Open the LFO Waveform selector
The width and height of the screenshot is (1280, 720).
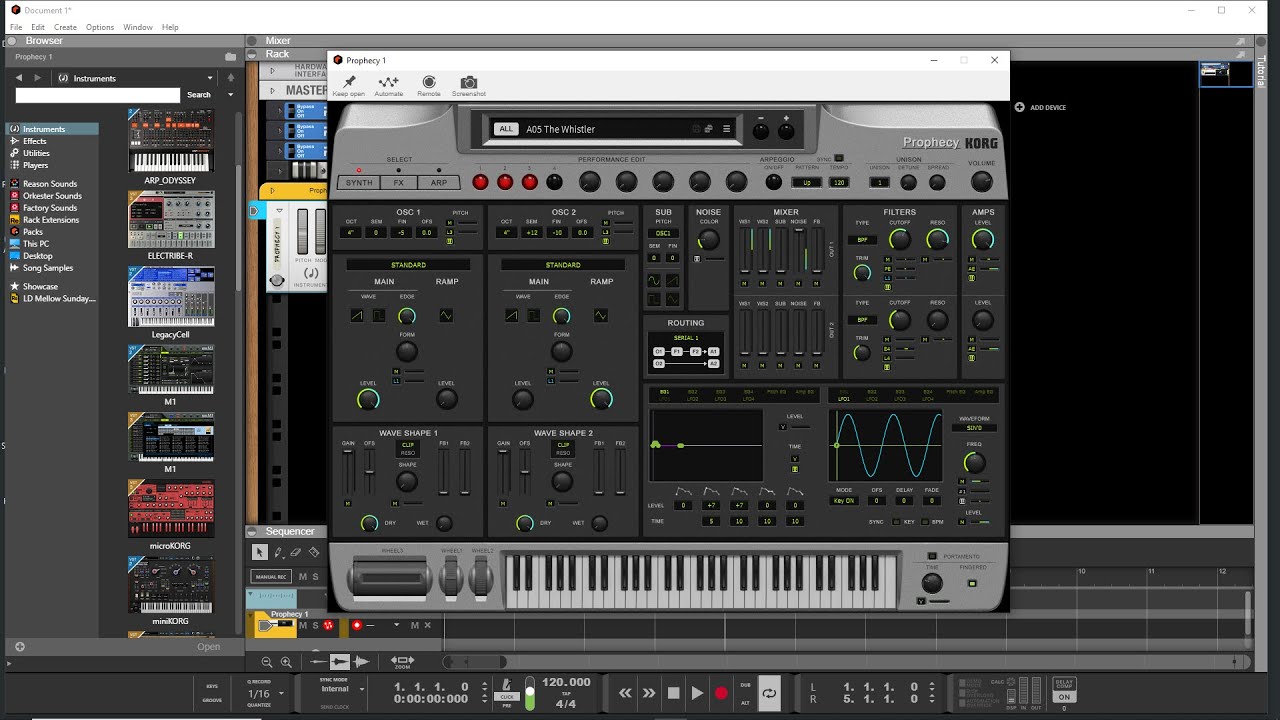point(974,428)
